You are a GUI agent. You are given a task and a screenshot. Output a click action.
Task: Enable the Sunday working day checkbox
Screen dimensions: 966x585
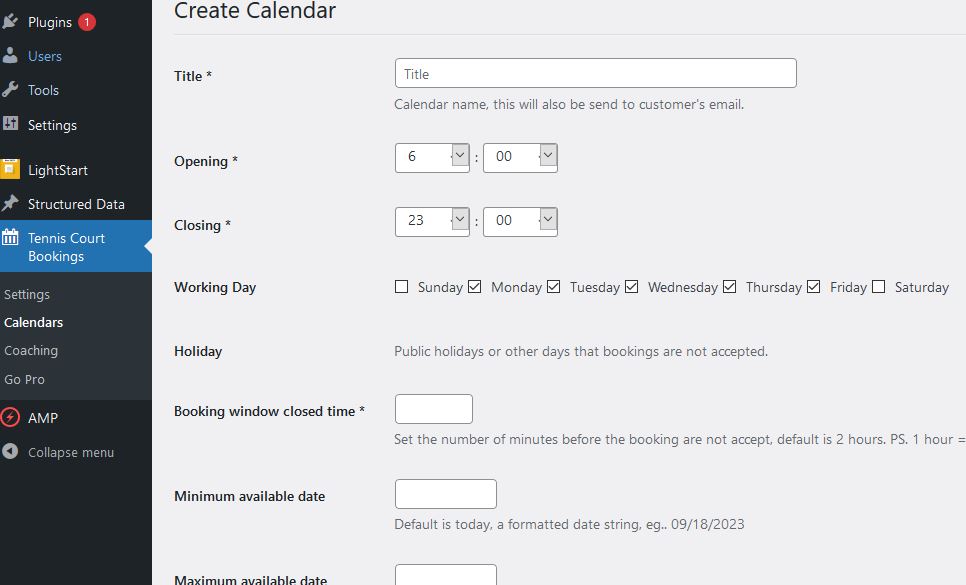coord(401,287)
